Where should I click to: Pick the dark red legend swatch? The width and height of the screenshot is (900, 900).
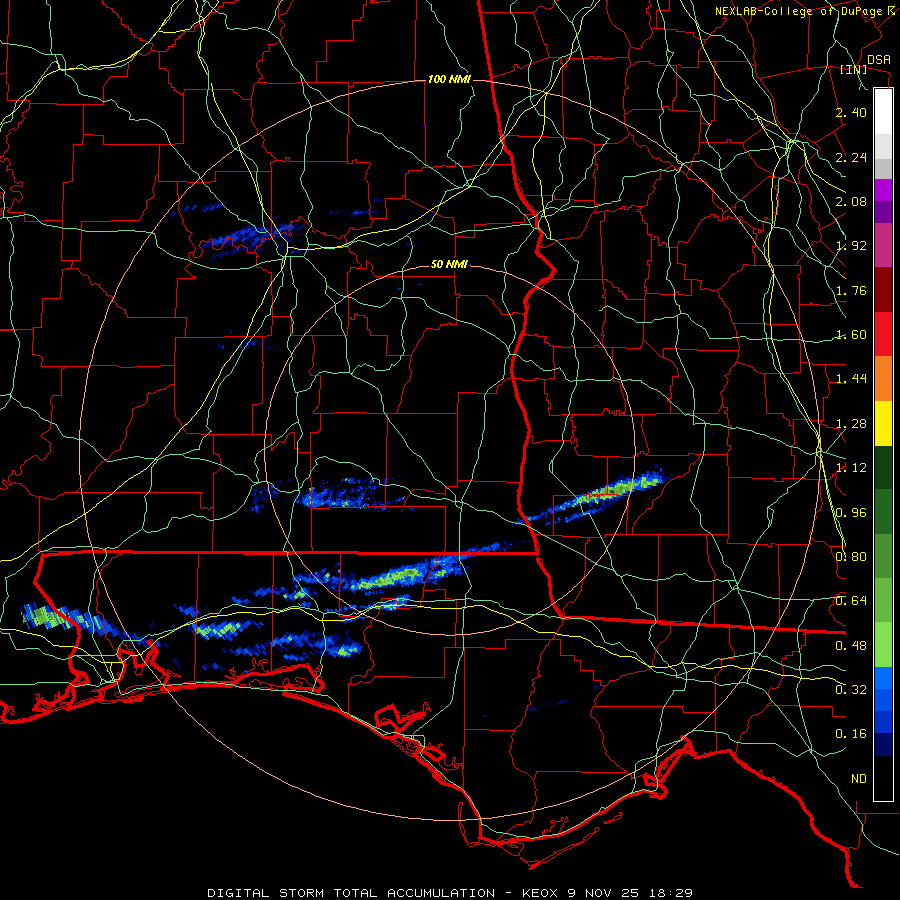coord(883,290)
